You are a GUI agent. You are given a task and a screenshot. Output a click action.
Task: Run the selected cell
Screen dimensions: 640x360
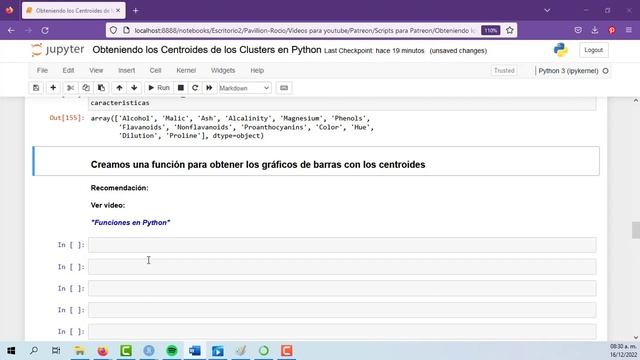pos(159,88)
